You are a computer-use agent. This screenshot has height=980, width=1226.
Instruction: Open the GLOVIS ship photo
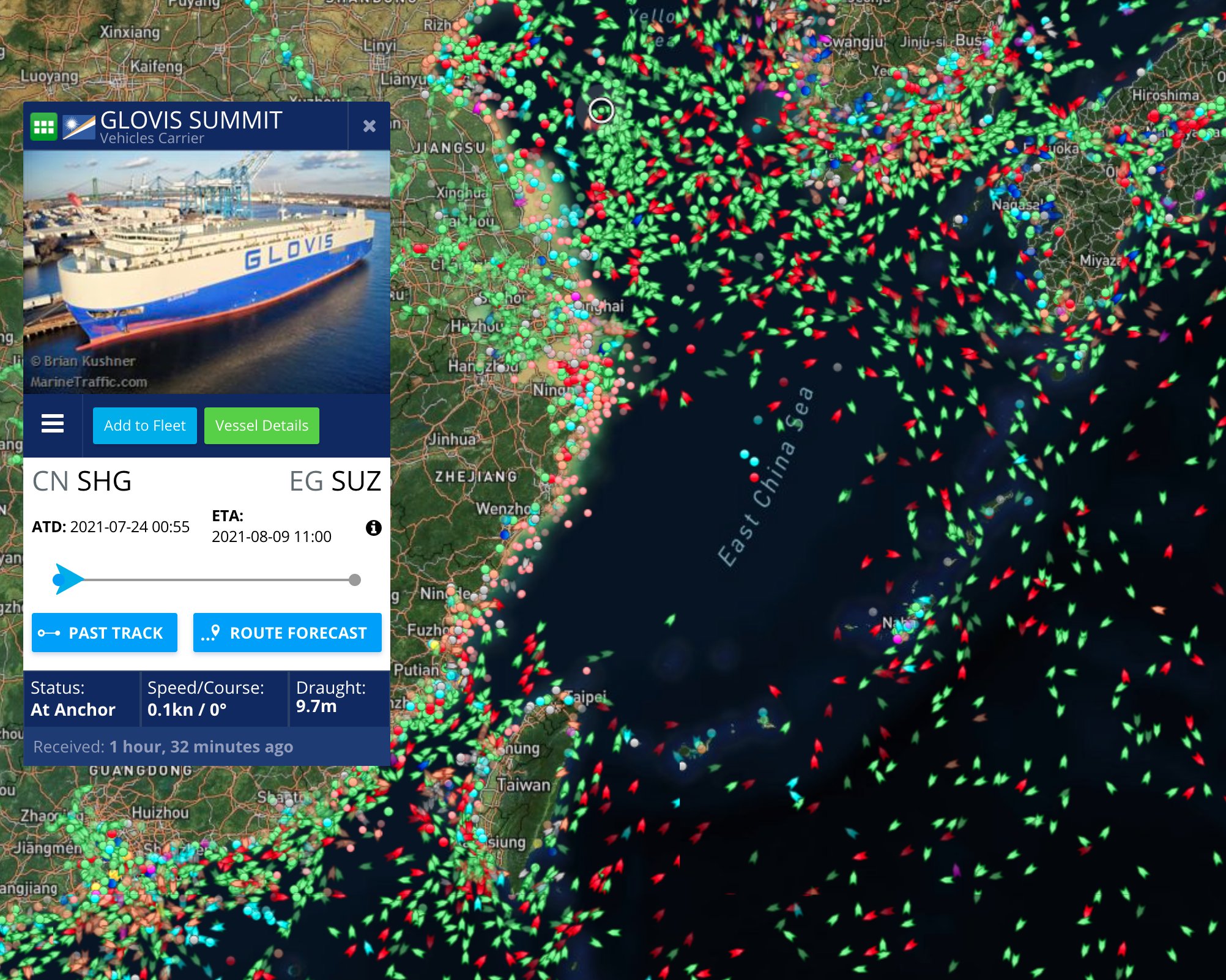coord(207,272)
